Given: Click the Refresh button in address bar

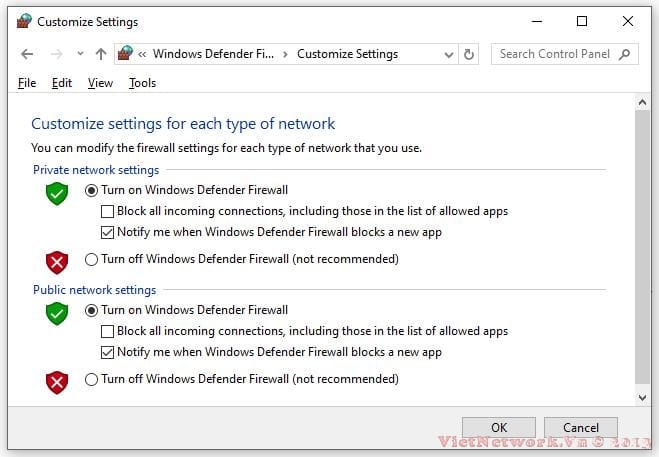Looking at the screenshot, I should 469,54.
